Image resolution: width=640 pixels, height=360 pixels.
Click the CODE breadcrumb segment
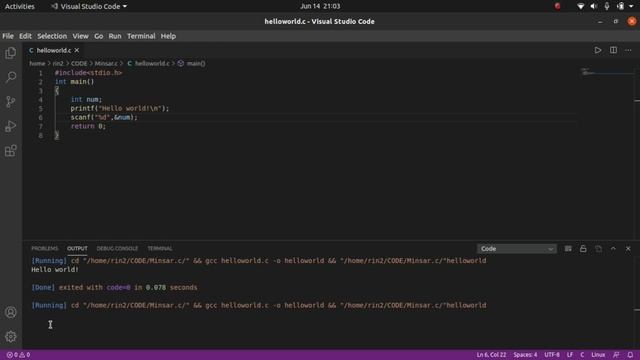click(x=79, y=64)
